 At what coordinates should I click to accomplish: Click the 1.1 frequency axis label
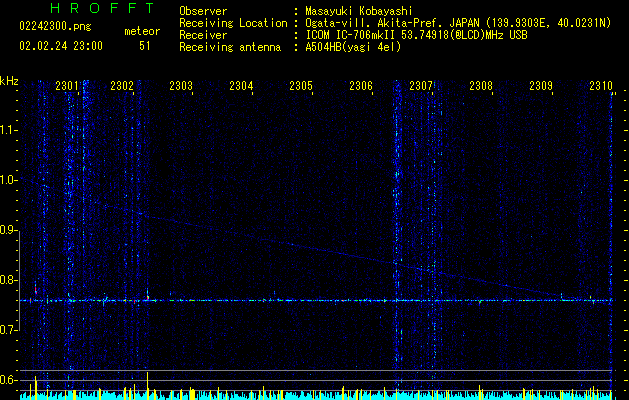[x=9, y=130]
